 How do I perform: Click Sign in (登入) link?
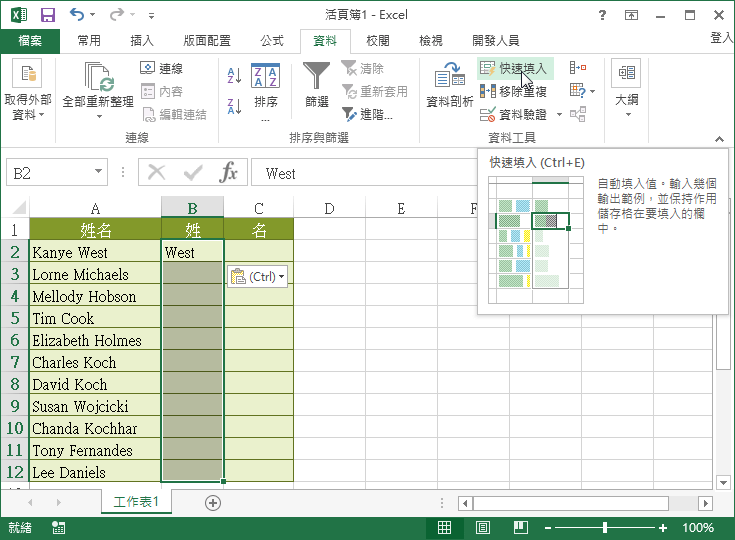coord(722,38)
